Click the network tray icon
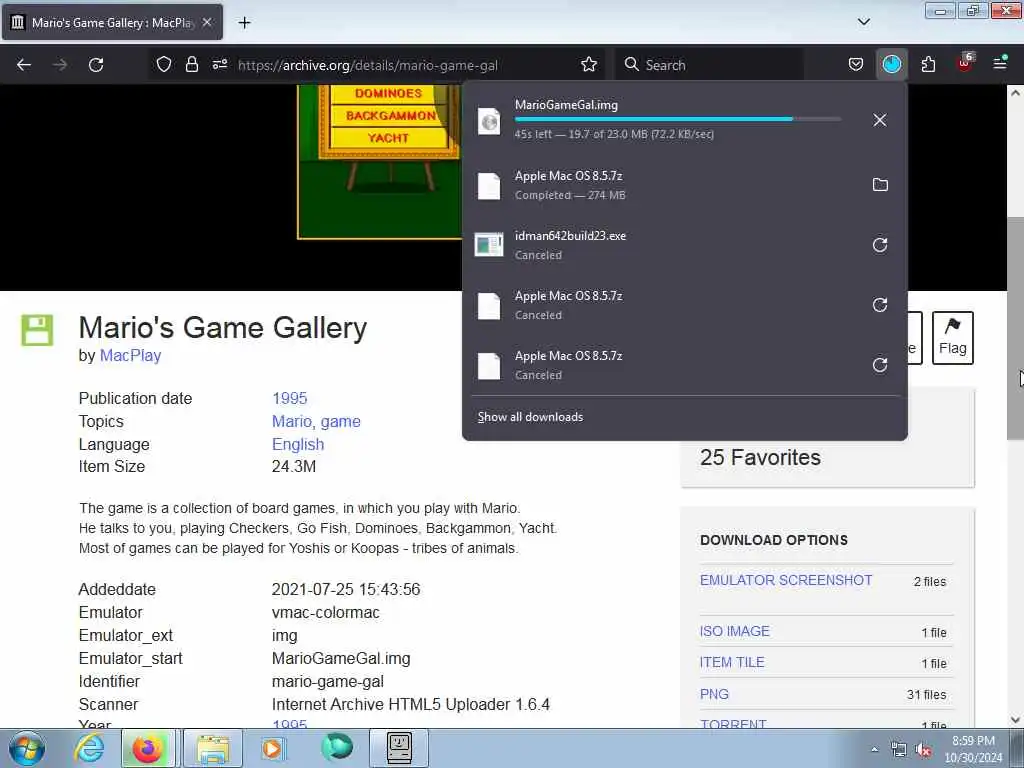The height and width of the screenshot is (768, 1024). [x=899, y=750]
